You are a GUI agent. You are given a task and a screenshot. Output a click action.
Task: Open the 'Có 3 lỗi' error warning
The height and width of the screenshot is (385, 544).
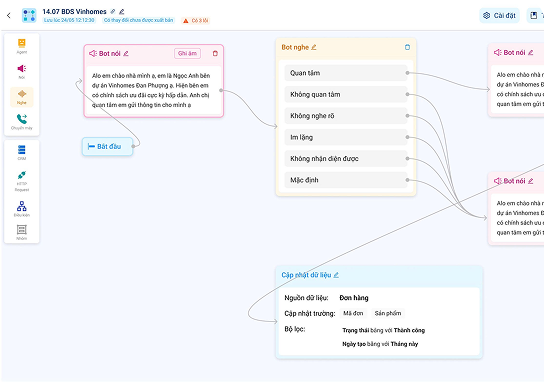196,20
